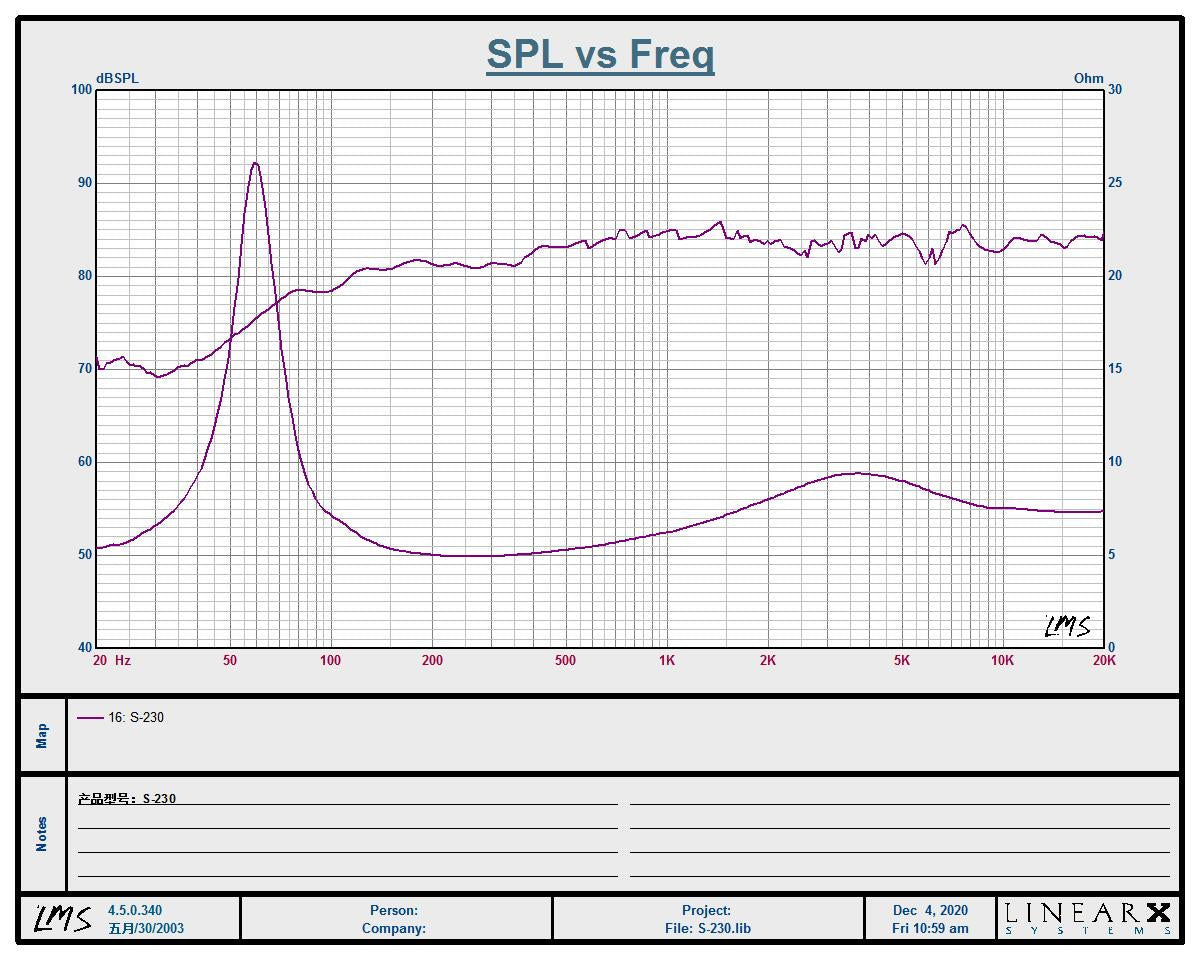Click the 'SPL vs Freq' chart title
The image size is (1200, 960).
coord(600,54)
